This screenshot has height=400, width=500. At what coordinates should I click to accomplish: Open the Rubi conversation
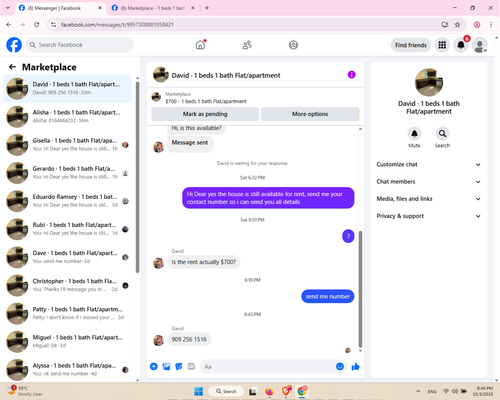tap(67, 229)
